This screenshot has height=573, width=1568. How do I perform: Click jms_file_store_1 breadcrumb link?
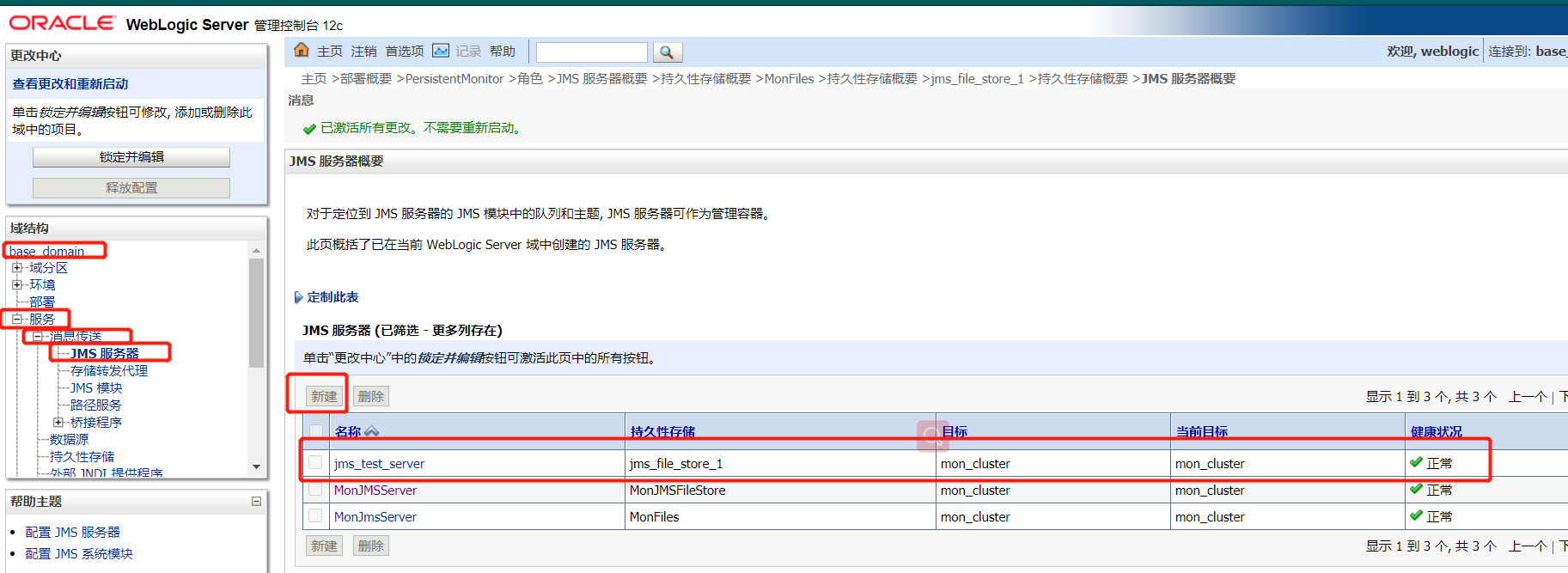(x=977, y=78)
